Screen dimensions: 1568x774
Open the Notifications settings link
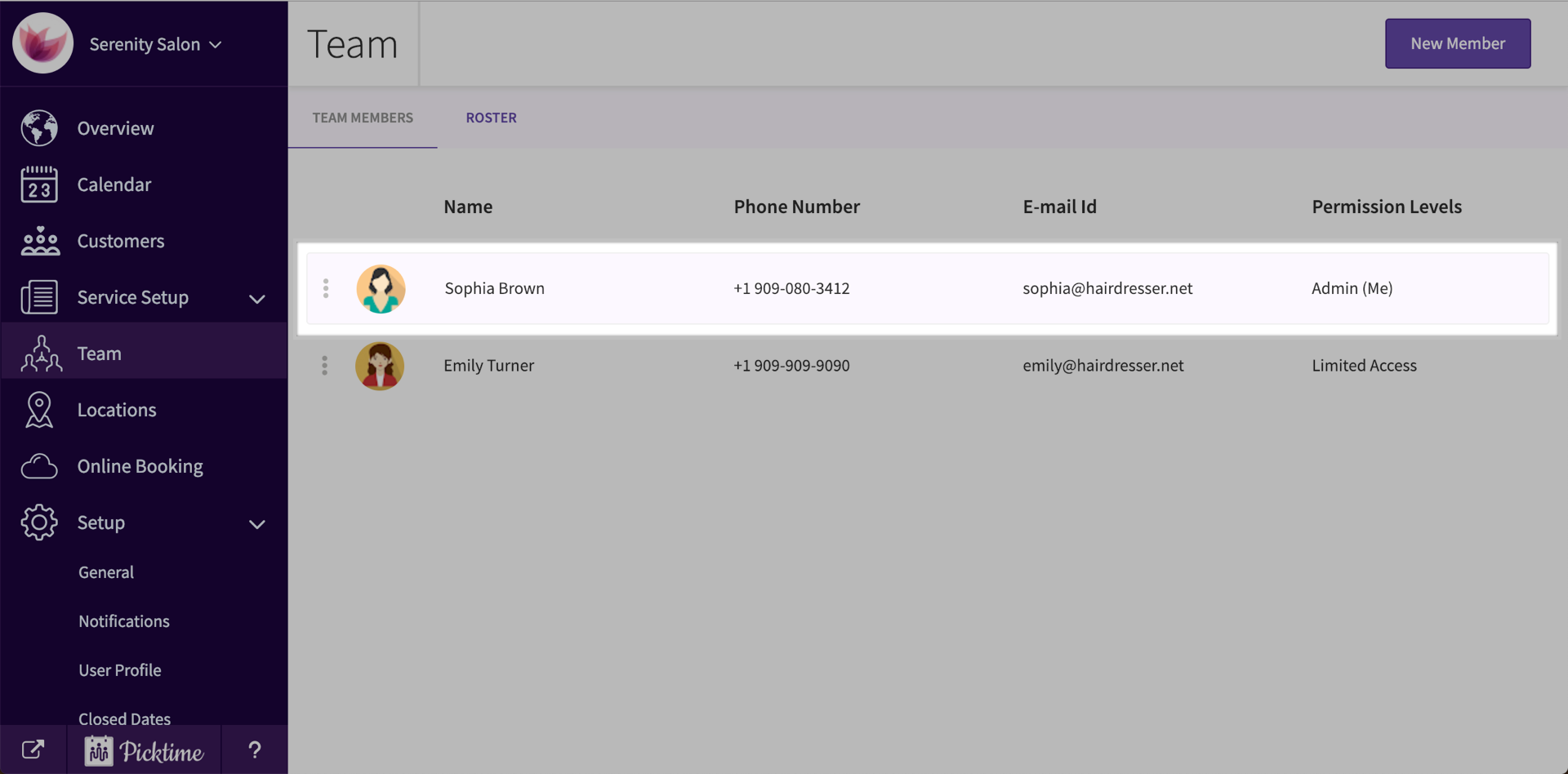[x=124, y=621]
